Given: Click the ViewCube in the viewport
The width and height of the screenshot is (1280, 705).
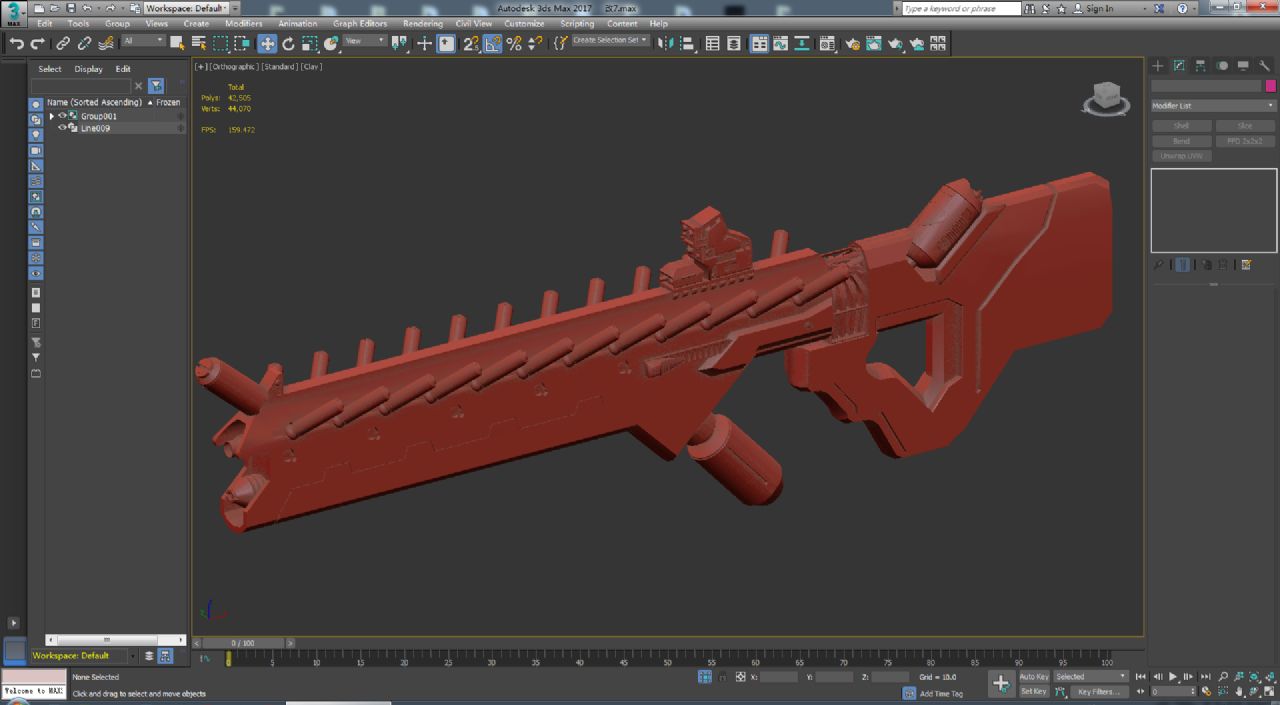Looking at the screenshot, I should (x=1106, y=99).
